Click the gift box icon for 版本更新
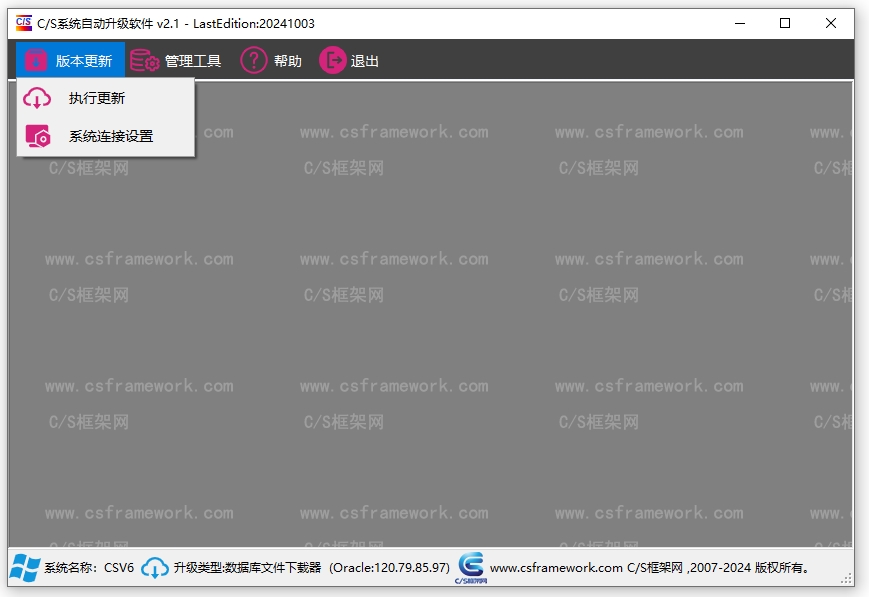The image size is (869, 597). [36, 61]
